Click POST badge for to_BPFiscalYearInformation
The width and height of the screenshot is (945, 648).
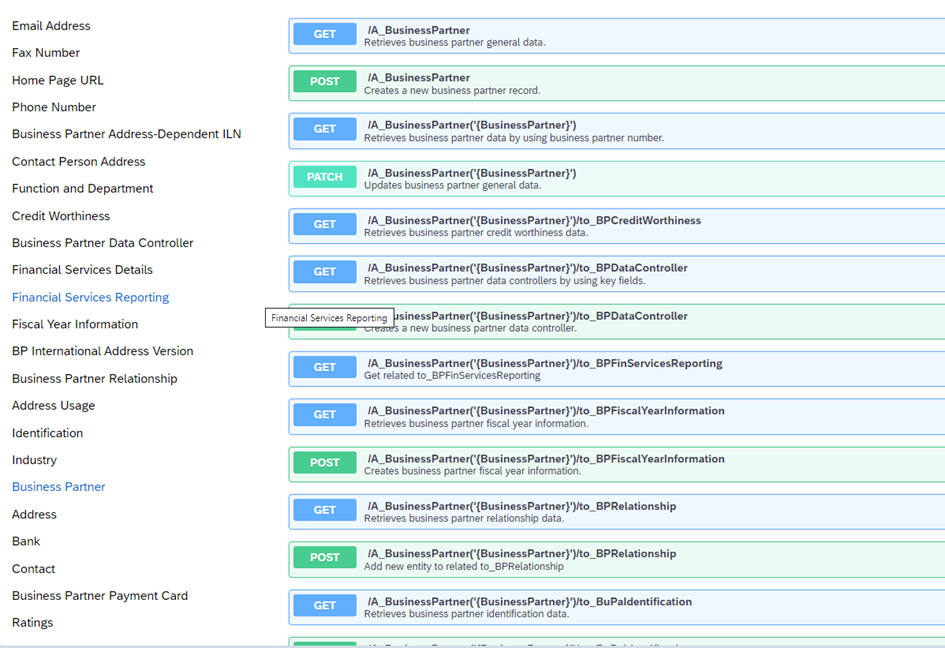click(325, 463)
